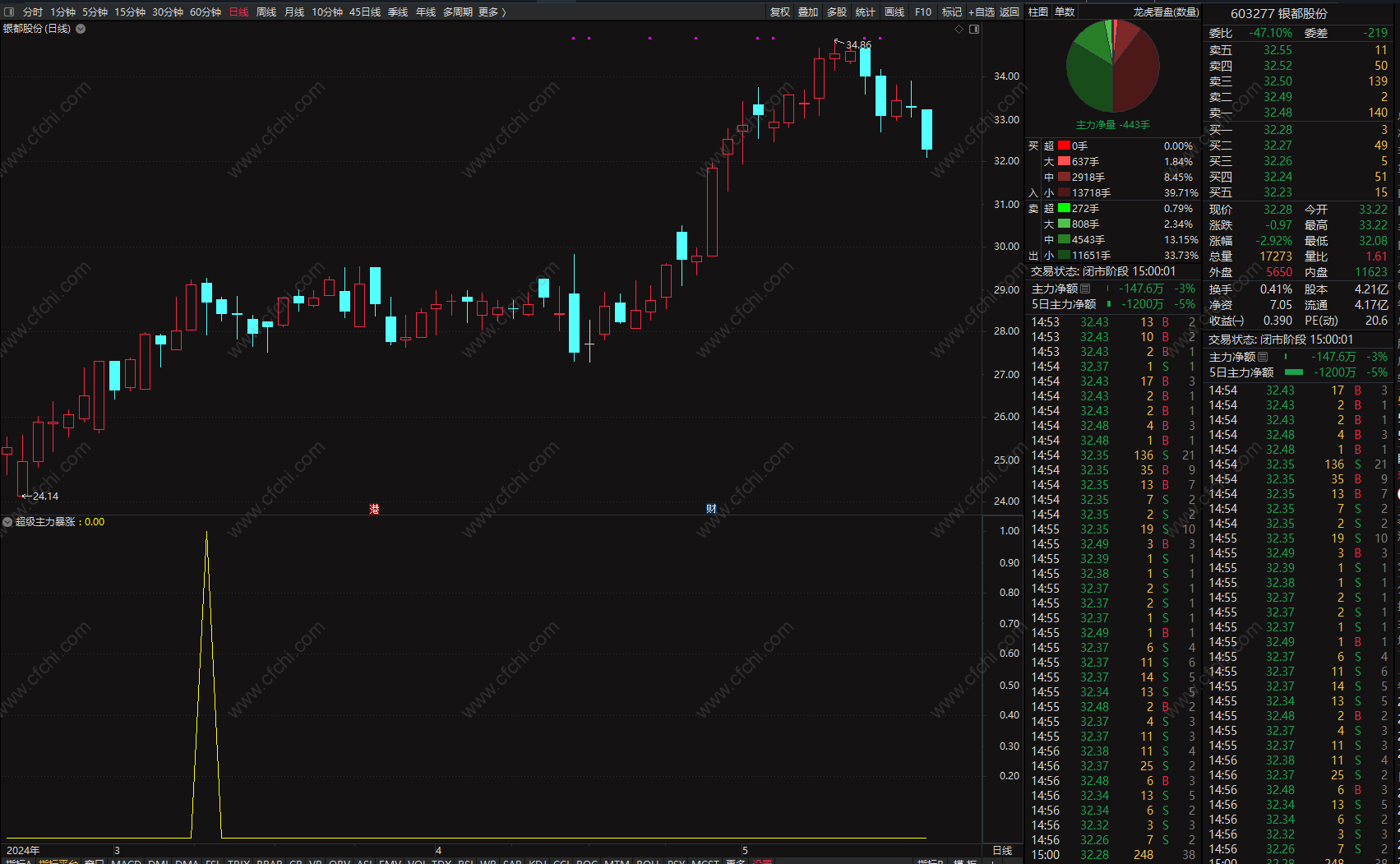Click the icon beside 主力净额 in right panel

1263,357
